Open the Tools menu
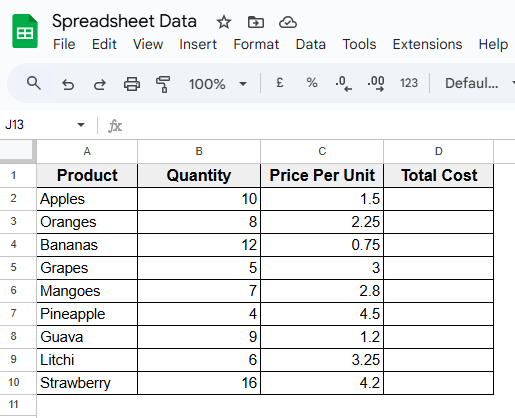515x418 pixels. pos(359,44)
